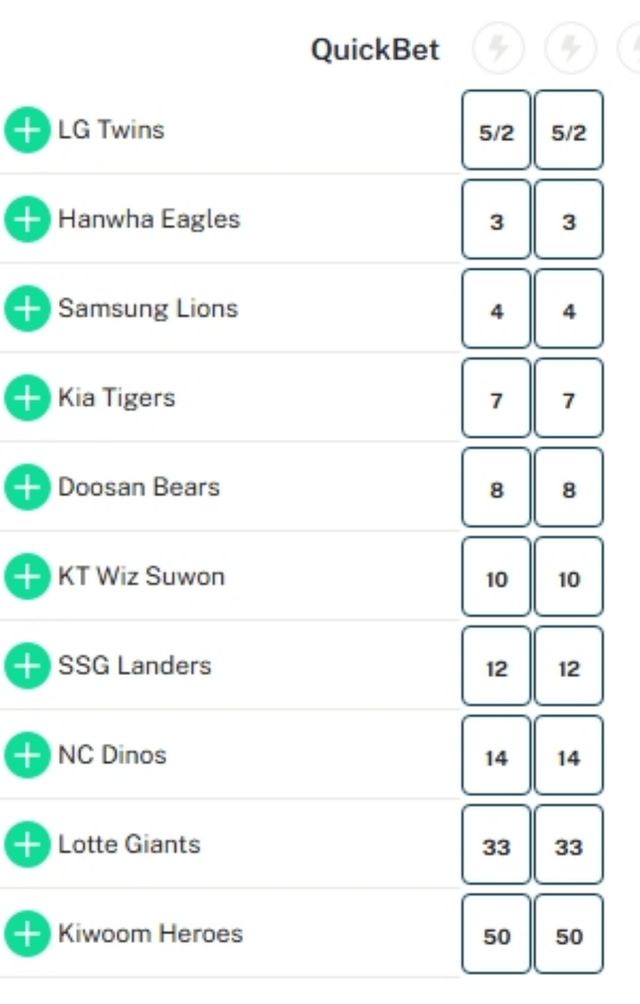The width and height of the screenshot is (640, 1004).
Task: Enable the second QuickBet lightning toggle
Action: pyautogui.click(x=570, y=48)
